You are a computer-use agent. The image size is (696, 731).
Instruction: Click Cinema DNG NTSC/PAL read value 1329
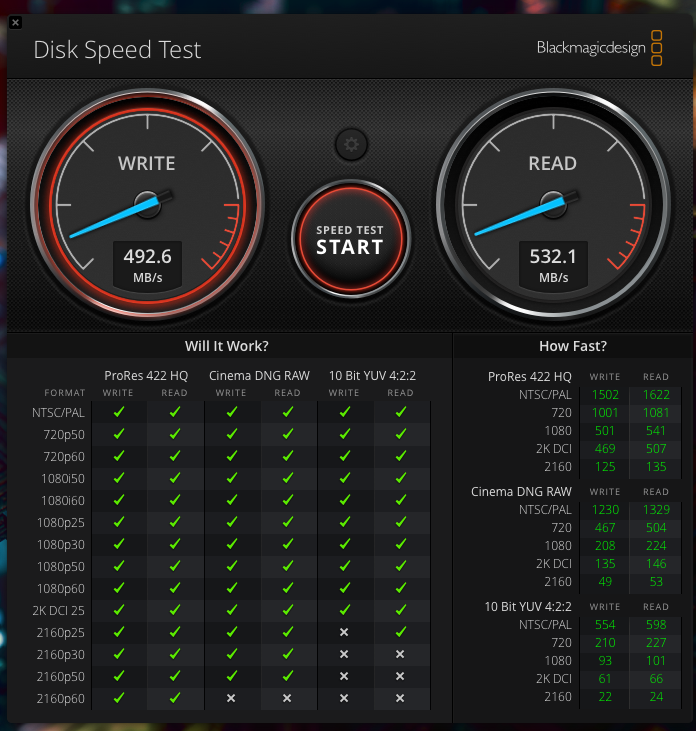[656, 510]
